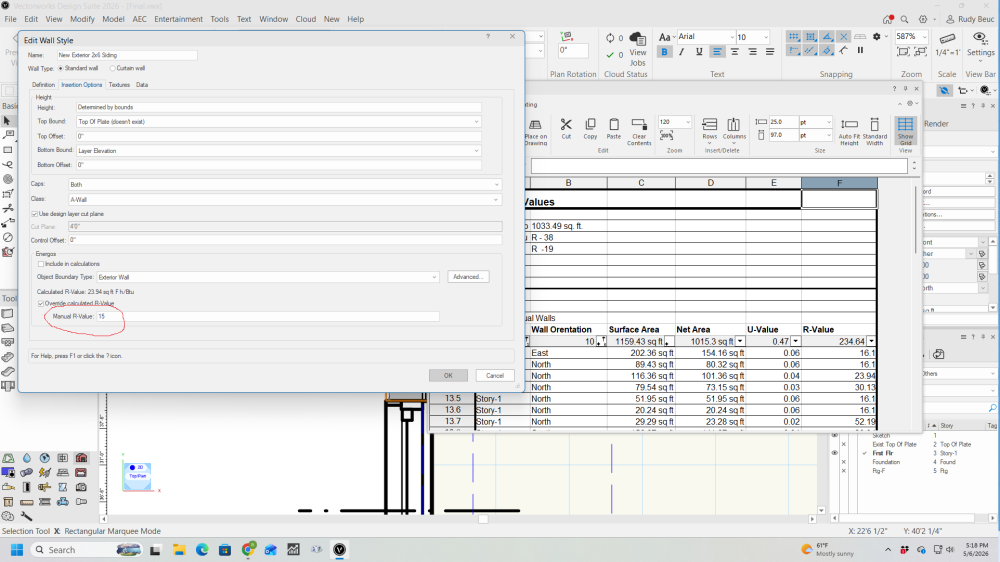Toggle Use design layer cut plane checkbox
This screenshot has height=562, width=1000.
(x=34, y=214)
